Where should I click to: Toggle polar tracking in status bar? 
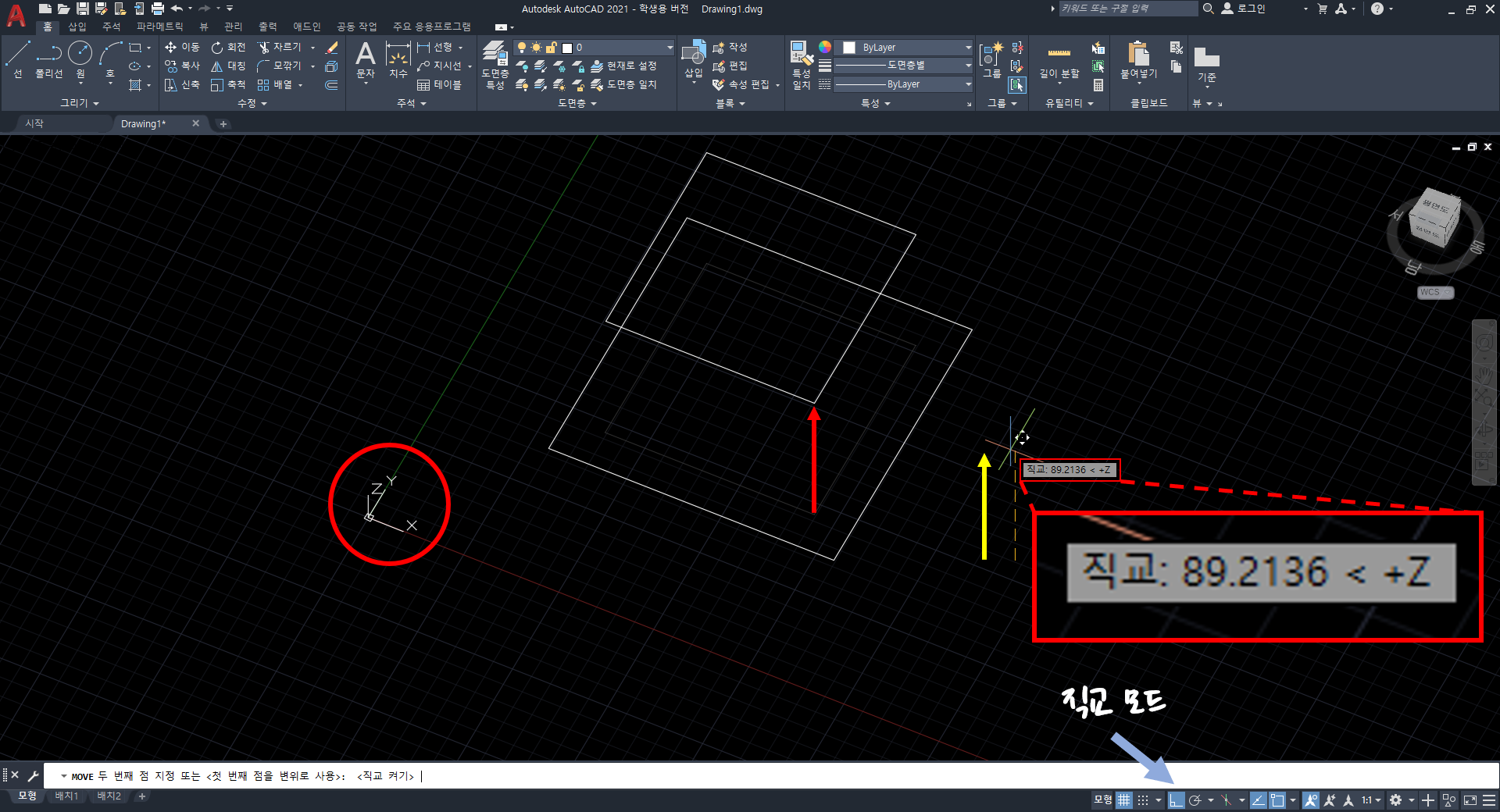pos(1195,800)
